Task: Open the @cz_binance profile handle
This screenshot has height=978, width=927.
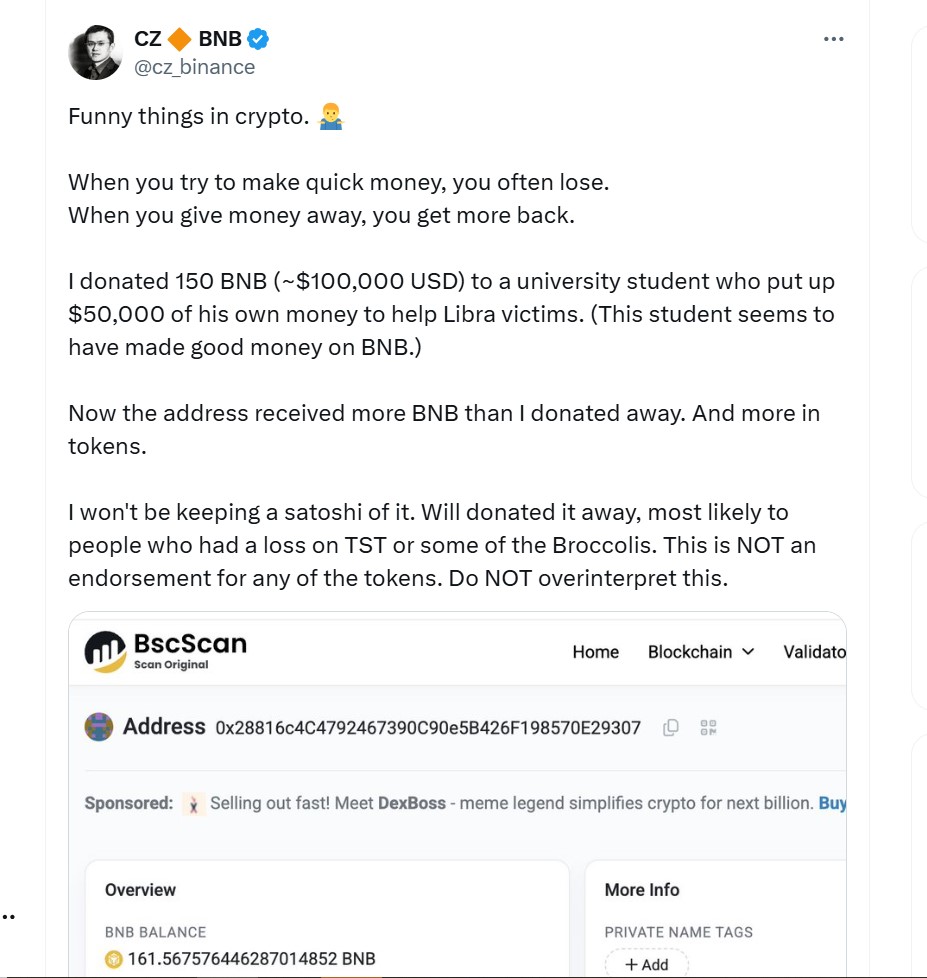Action: click(194, 67)
